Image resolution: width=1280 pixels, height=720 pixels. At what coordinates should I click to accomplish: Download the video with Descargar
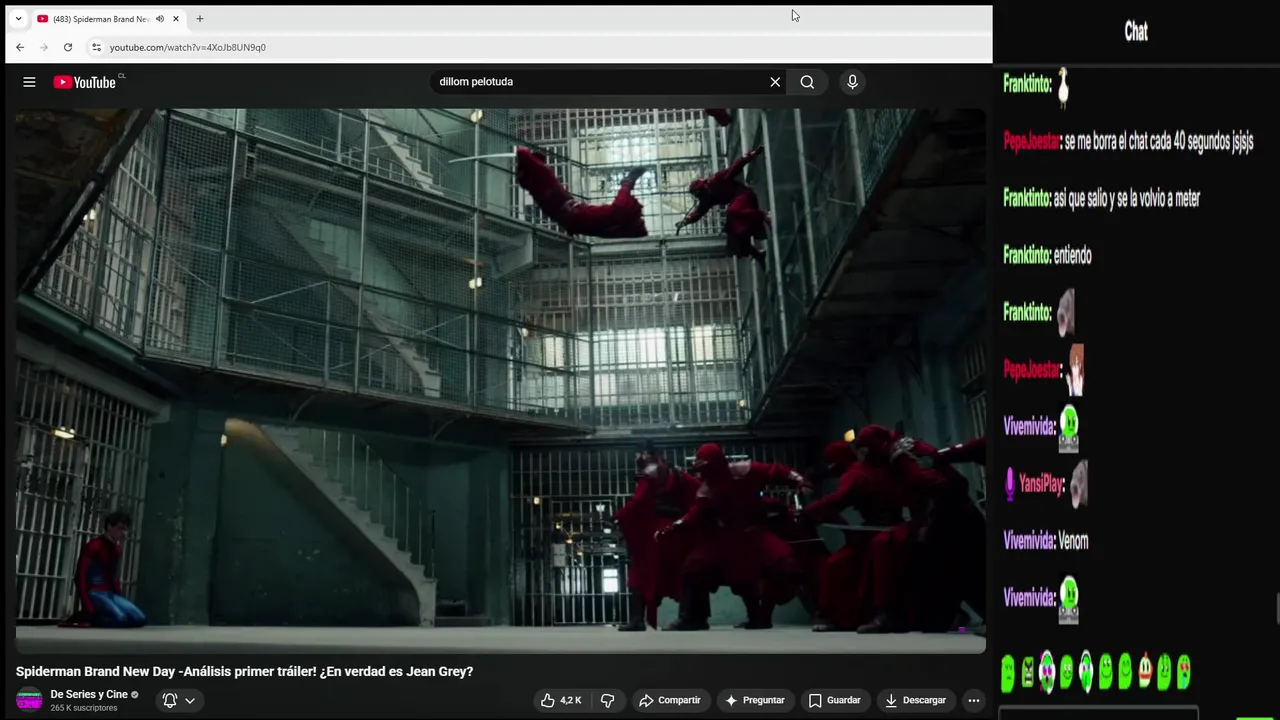click(915, 700)
